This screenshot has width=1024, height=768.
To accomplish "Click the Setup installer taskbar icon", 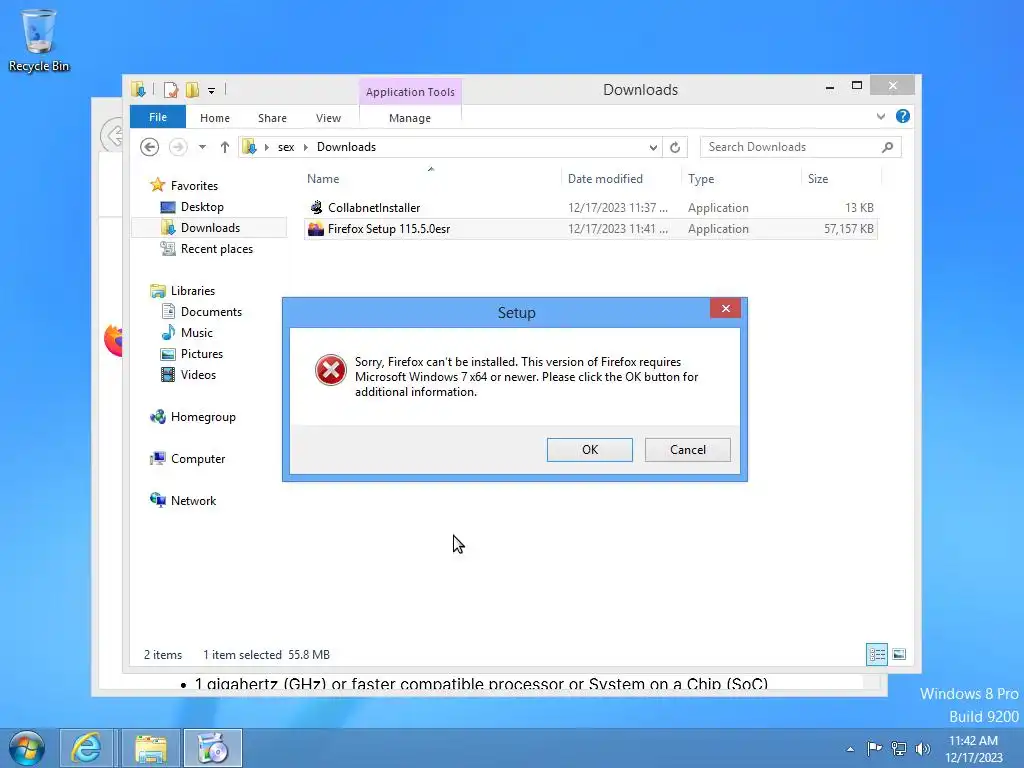I will tap(213, 748).
